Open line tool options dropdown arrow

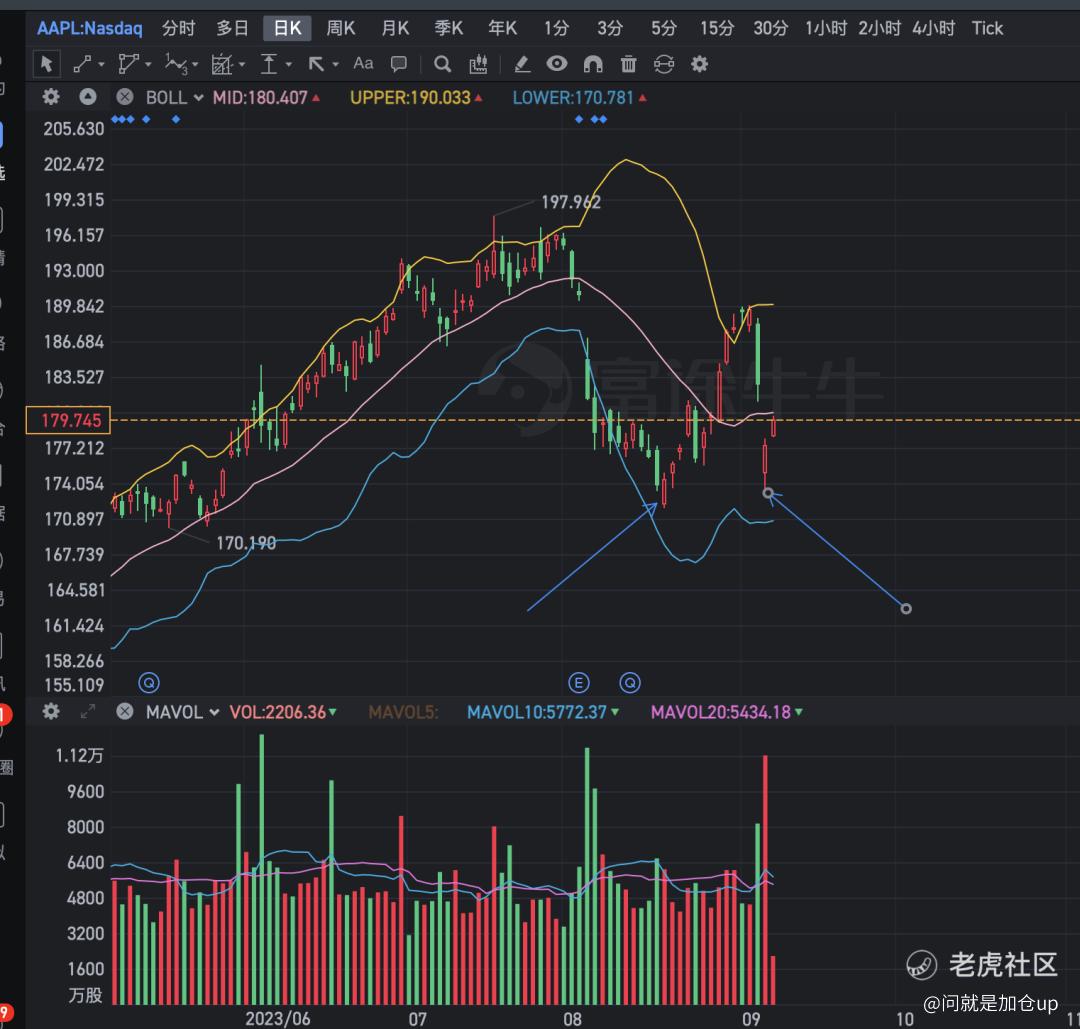(101, 65)
